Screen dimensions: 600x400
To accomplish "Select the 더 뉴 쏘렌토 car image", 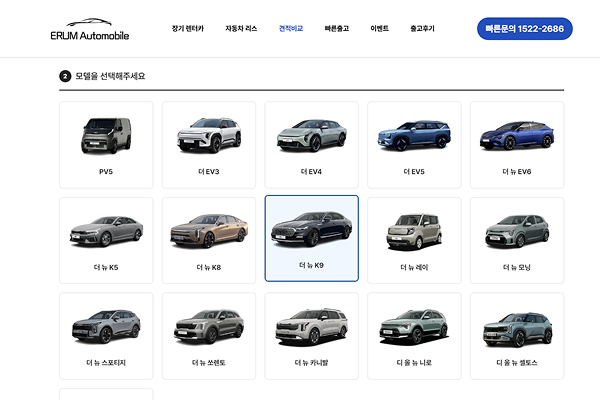I will [x=209, y=327].
